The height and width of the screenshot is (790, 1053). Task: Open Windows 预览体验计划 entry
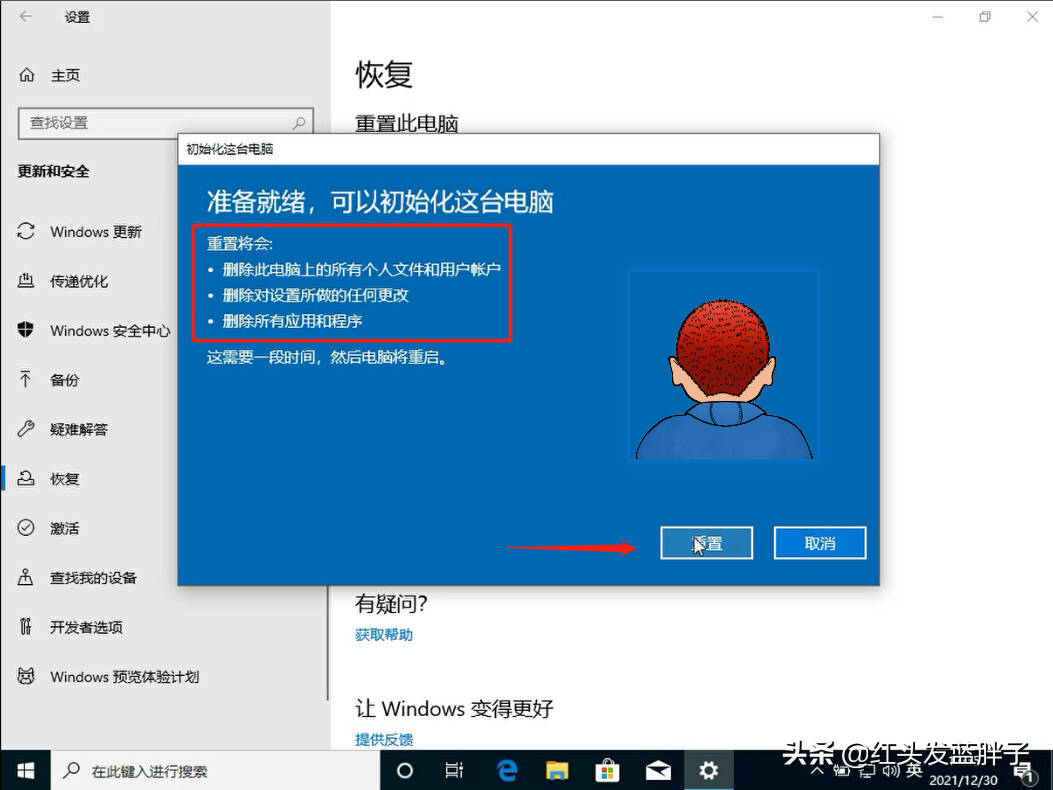pyautogui.click(x=124, y=676)
